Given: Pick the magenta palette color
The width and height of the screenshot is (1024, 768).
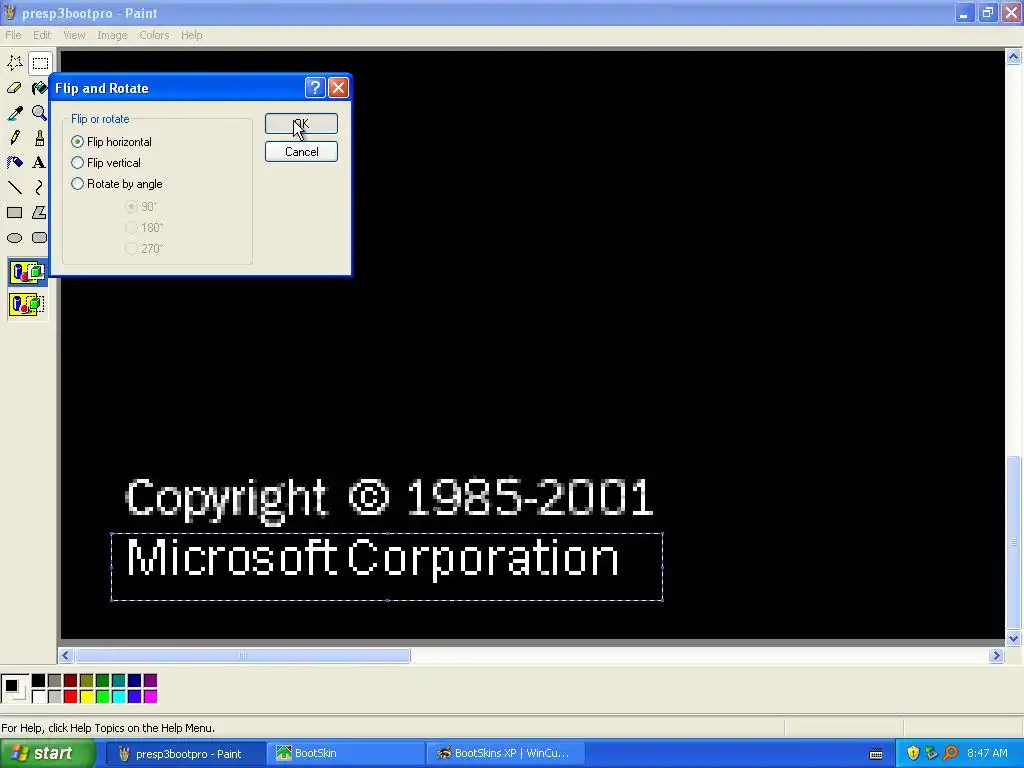Looking at the screenshot, I should [x=150, y=697].
